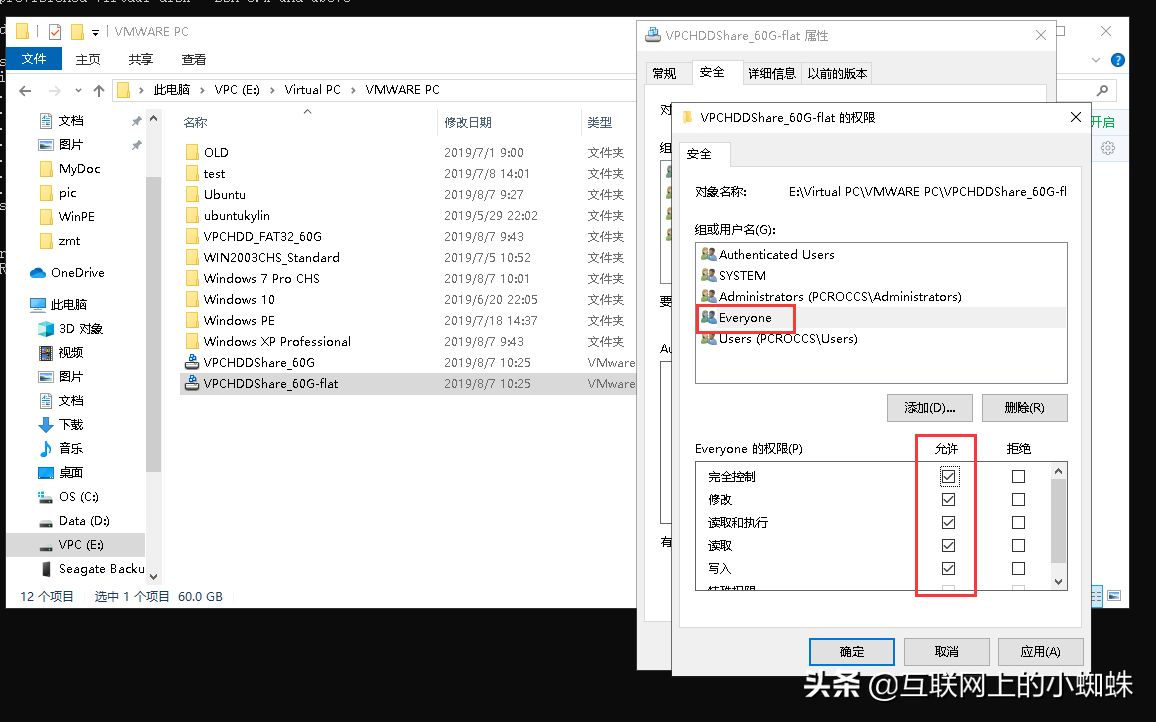Image resolution: width=1156 pixels, height=722 pixels.
Task: Click the 确定 button
Action: [x=852, y=652]
